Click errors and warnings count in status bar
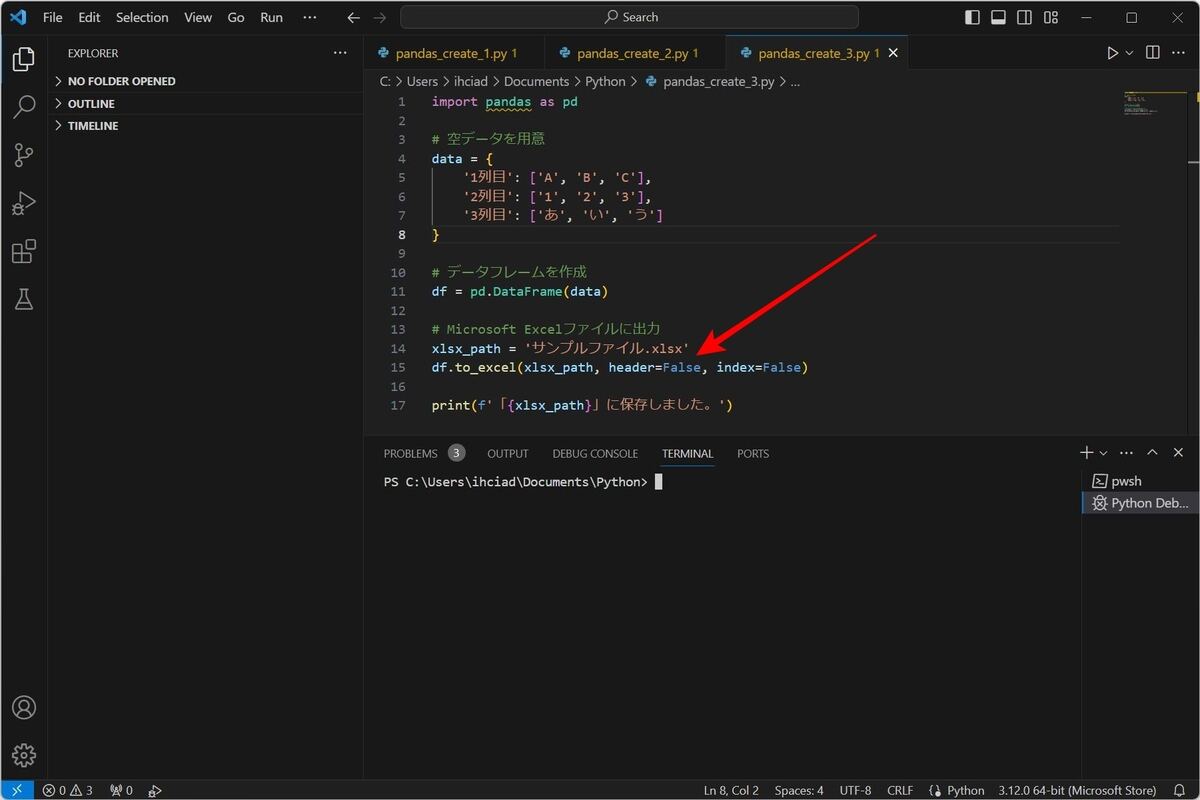The height and width of the screenshot is (800, 1200). pos(67,790)
